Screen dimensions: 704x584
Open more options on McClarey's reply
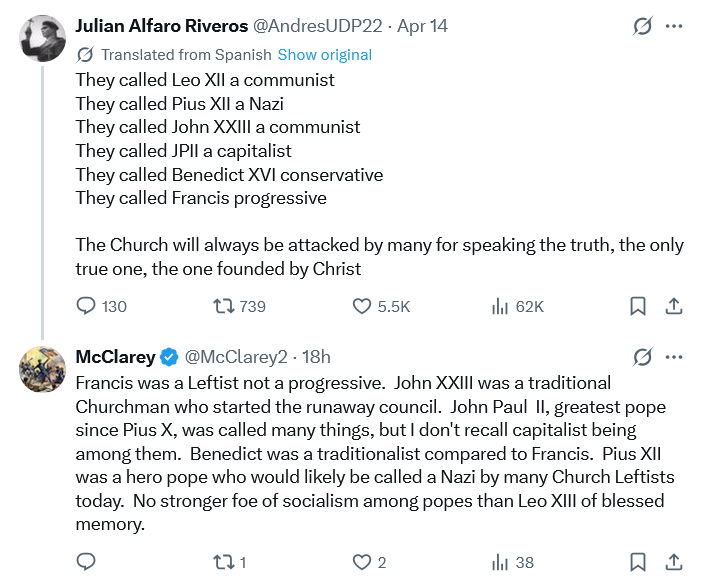click(x=675, y=357)
